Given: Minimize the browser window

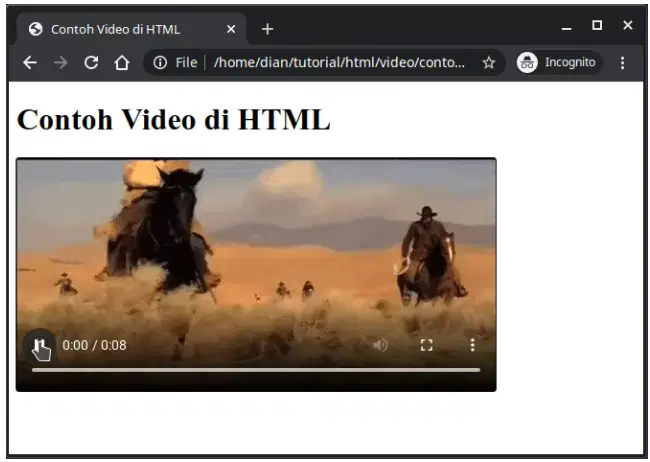Looking at the screenshot, I should 566,28.
